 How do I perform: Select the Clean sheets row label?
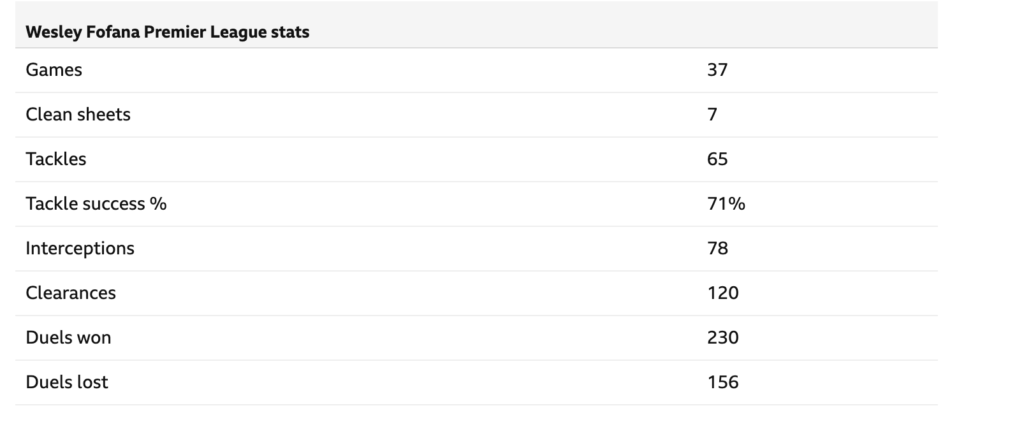pos(78,114)
